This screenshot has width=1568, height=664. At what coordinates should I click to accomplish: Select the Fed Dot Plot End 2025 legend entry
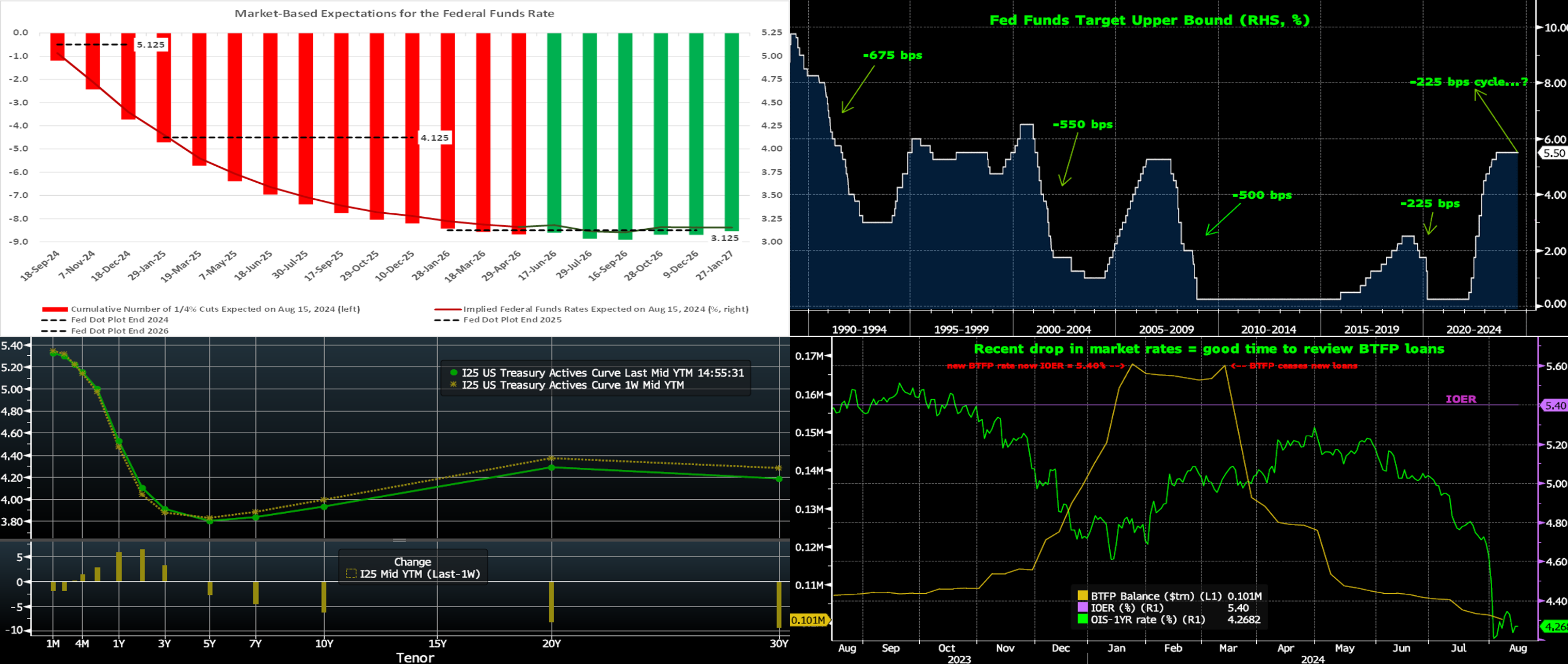pyautogui.click(x=512, y=320)
